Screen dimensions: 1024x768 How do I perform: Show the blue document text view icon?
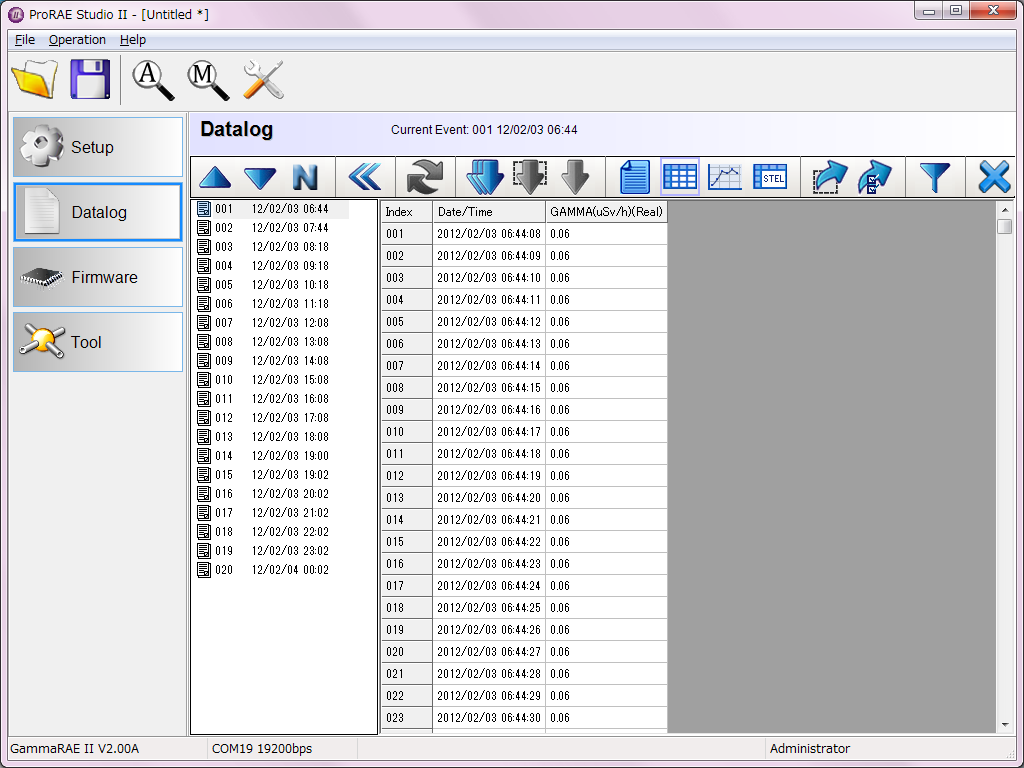pos(634,177)
